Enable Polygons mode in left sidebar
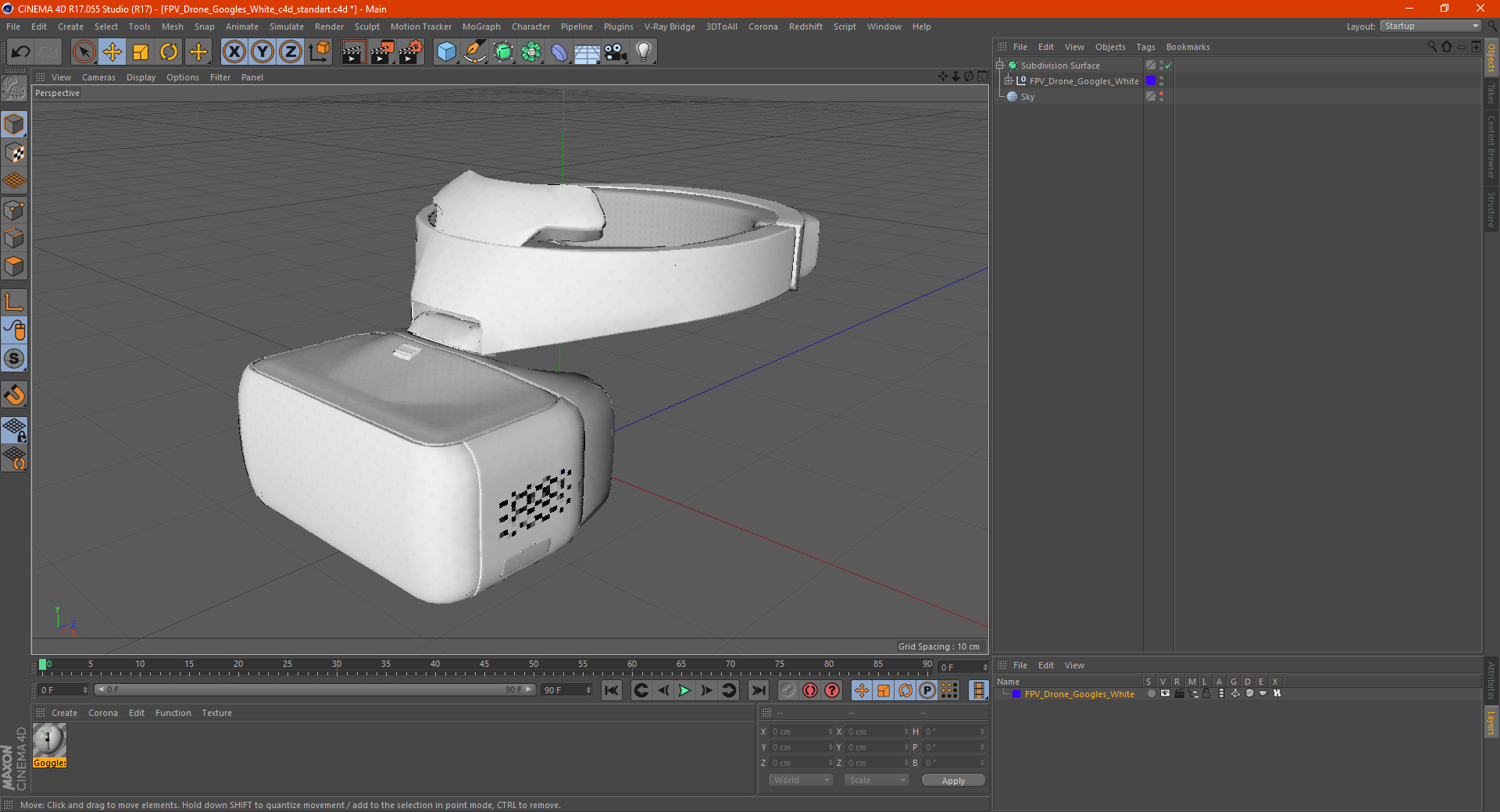Viewport: 1500px width, 812px height. click(x=14, y=266)
